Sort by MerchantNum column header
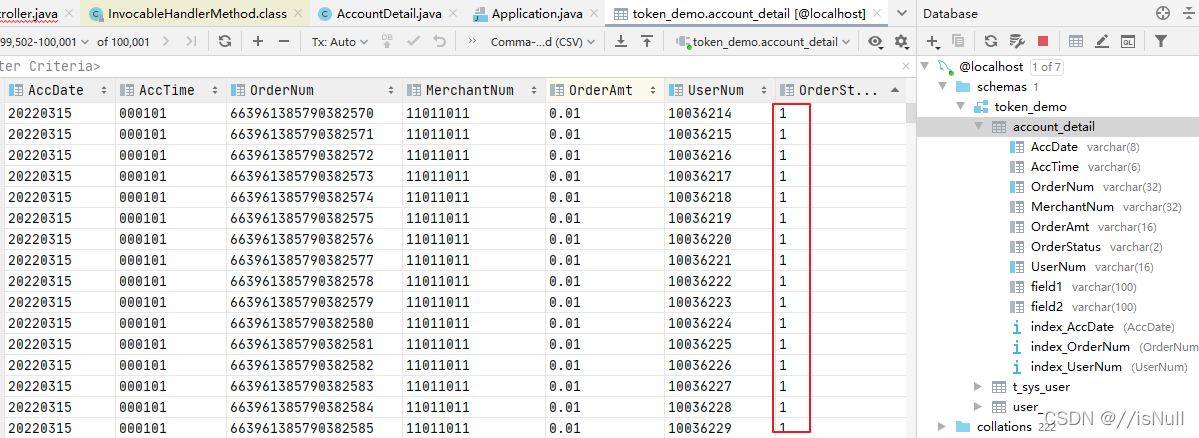This screenshot has width=1199, height=438. click(473, 90)
